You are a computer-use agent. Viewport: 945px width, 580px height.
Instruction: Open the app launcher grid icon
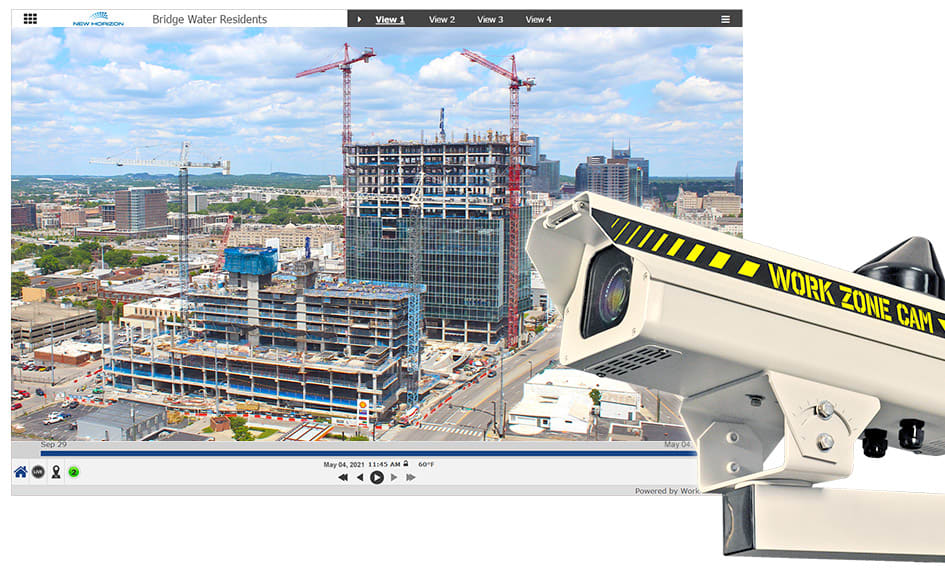[x=29, y=18]
